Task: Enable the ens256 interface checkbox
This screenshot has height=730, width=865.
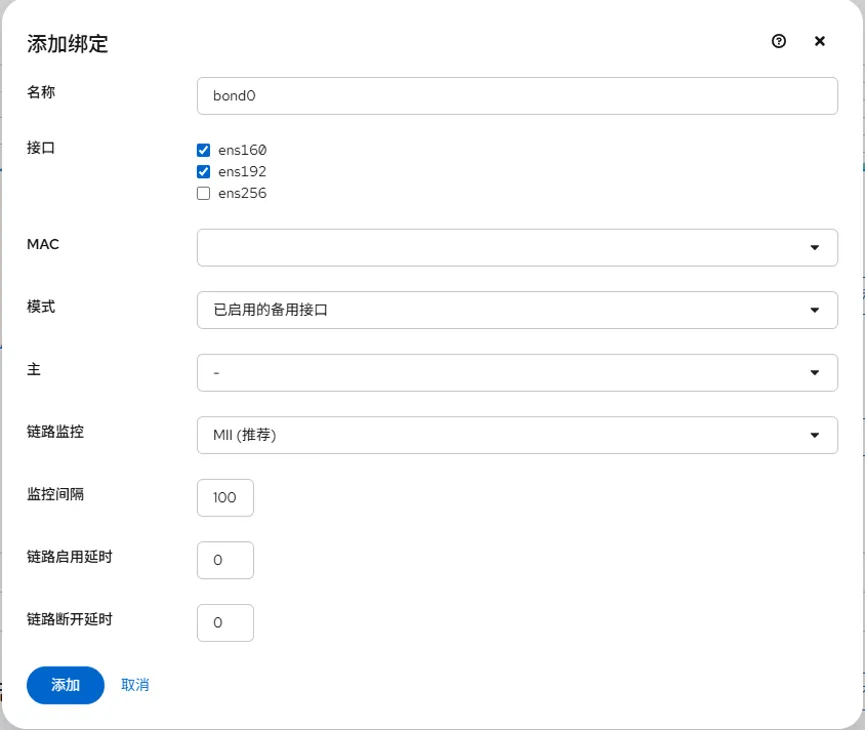Action: 204,193
